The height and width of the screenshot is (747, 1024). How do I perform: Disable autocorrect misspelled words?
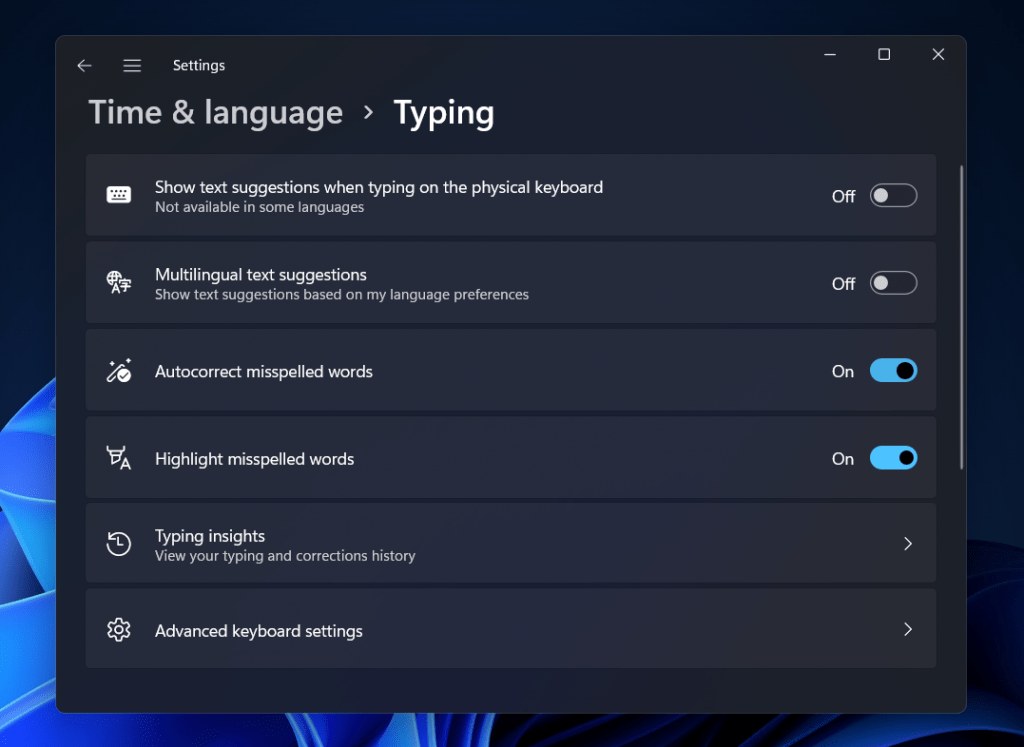[893, 370]
